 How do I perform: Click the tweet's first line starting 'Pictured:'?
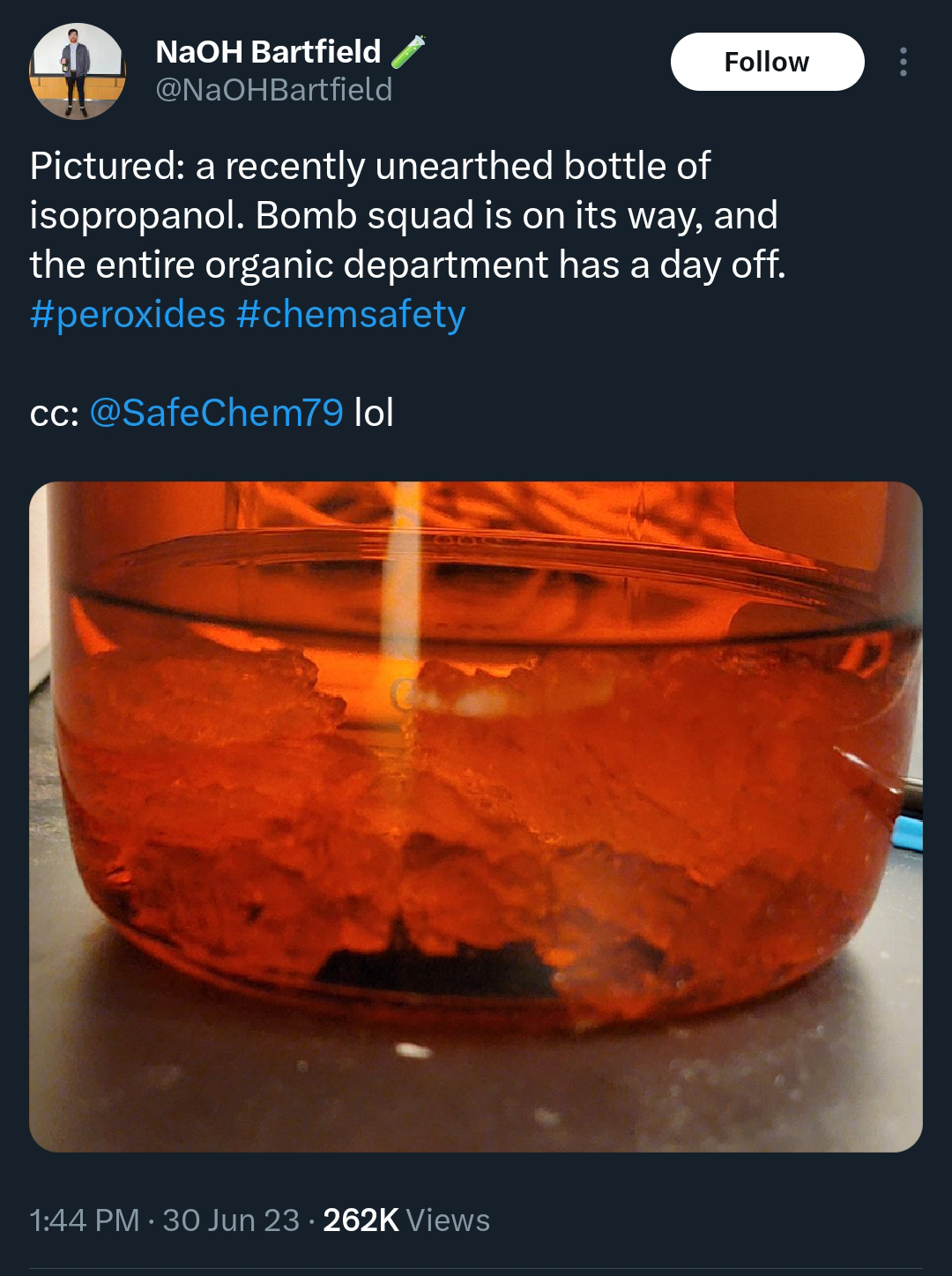(x=370, y=166)
